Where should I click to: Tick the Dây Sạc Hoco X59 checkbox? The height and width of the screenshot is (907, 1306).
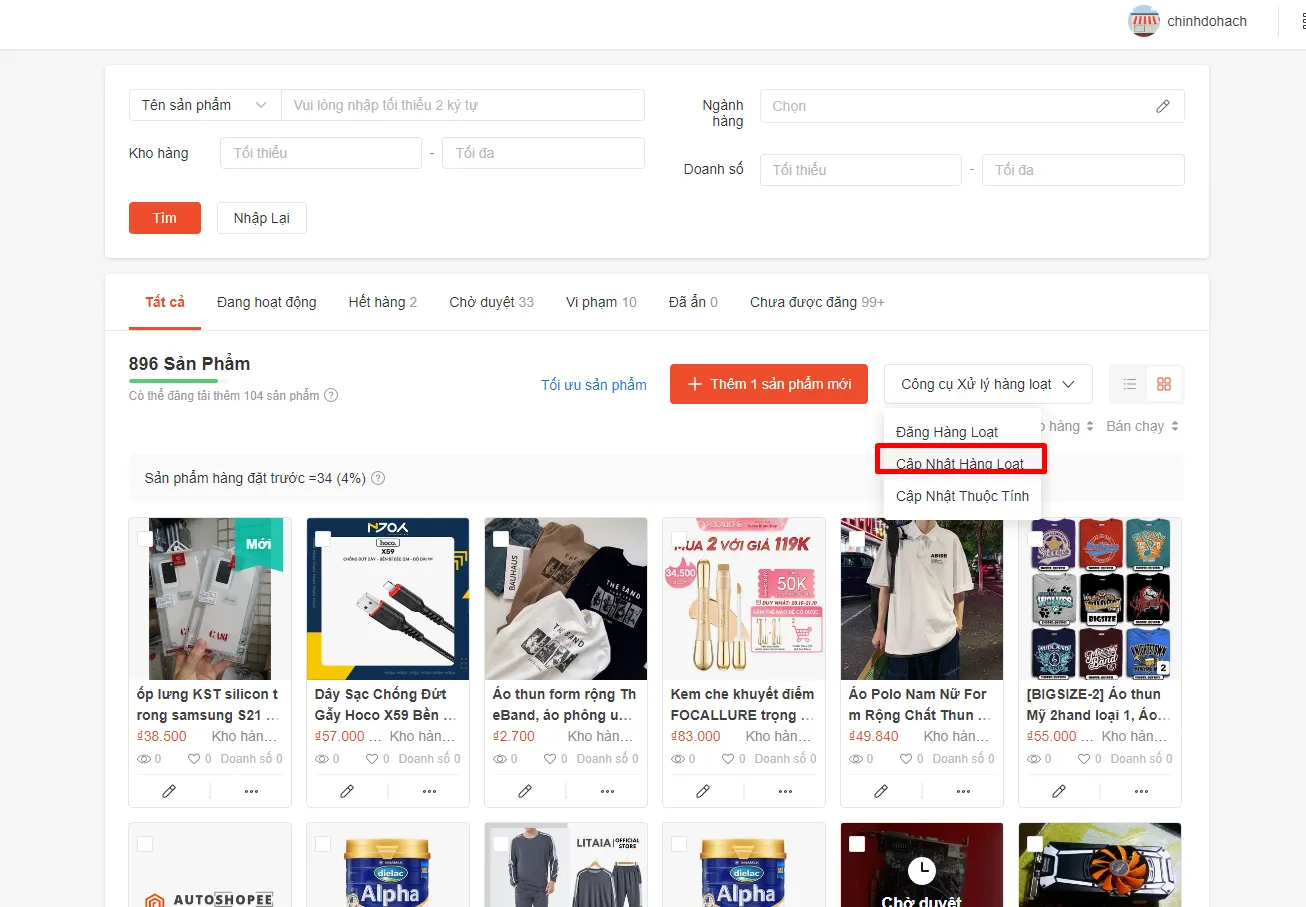323,538
